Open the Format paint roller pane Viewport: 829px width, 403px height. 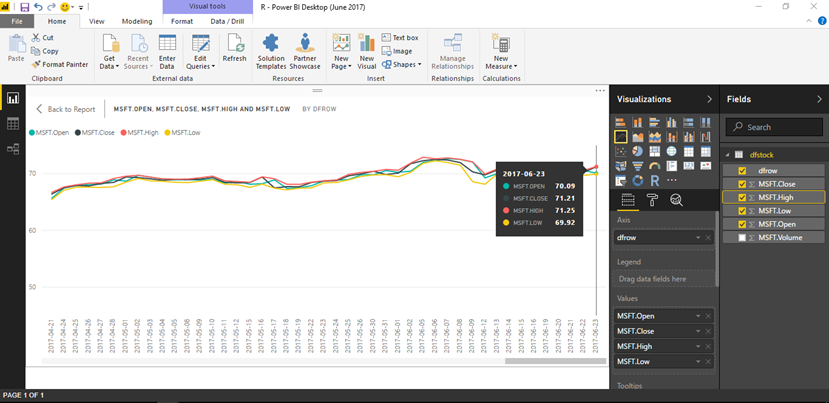[652, 200]
